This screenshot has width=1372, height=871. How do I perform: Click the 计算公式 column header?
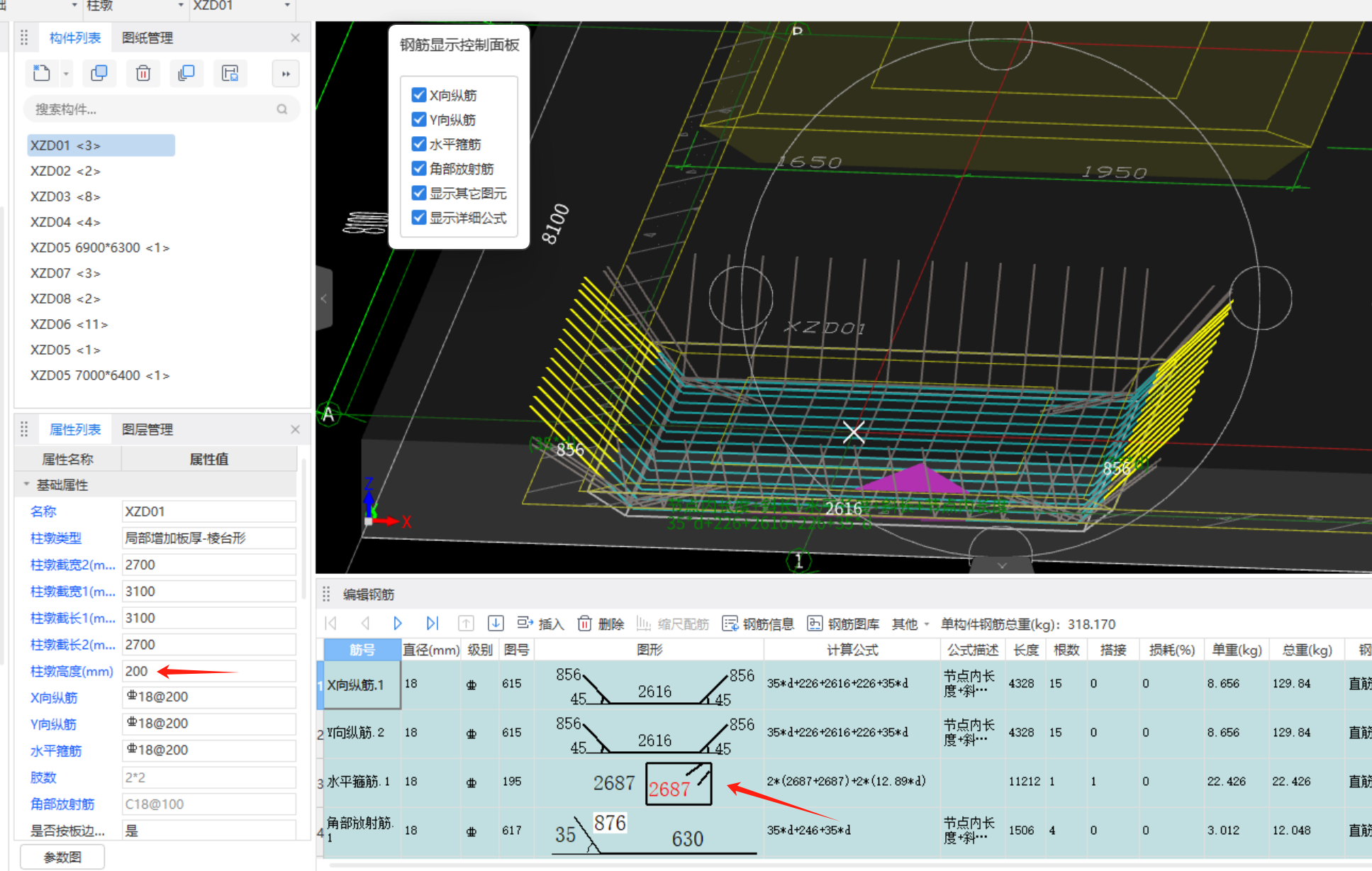coord(852,650)
